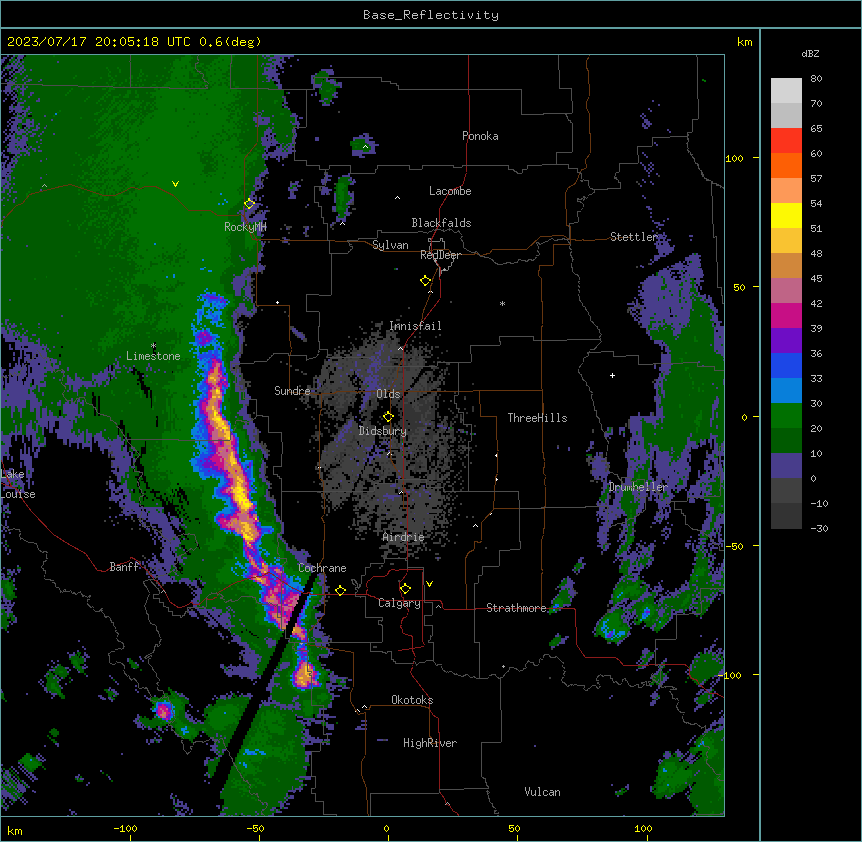
Task: Click the Banff town label
Action: pos(124,567)
